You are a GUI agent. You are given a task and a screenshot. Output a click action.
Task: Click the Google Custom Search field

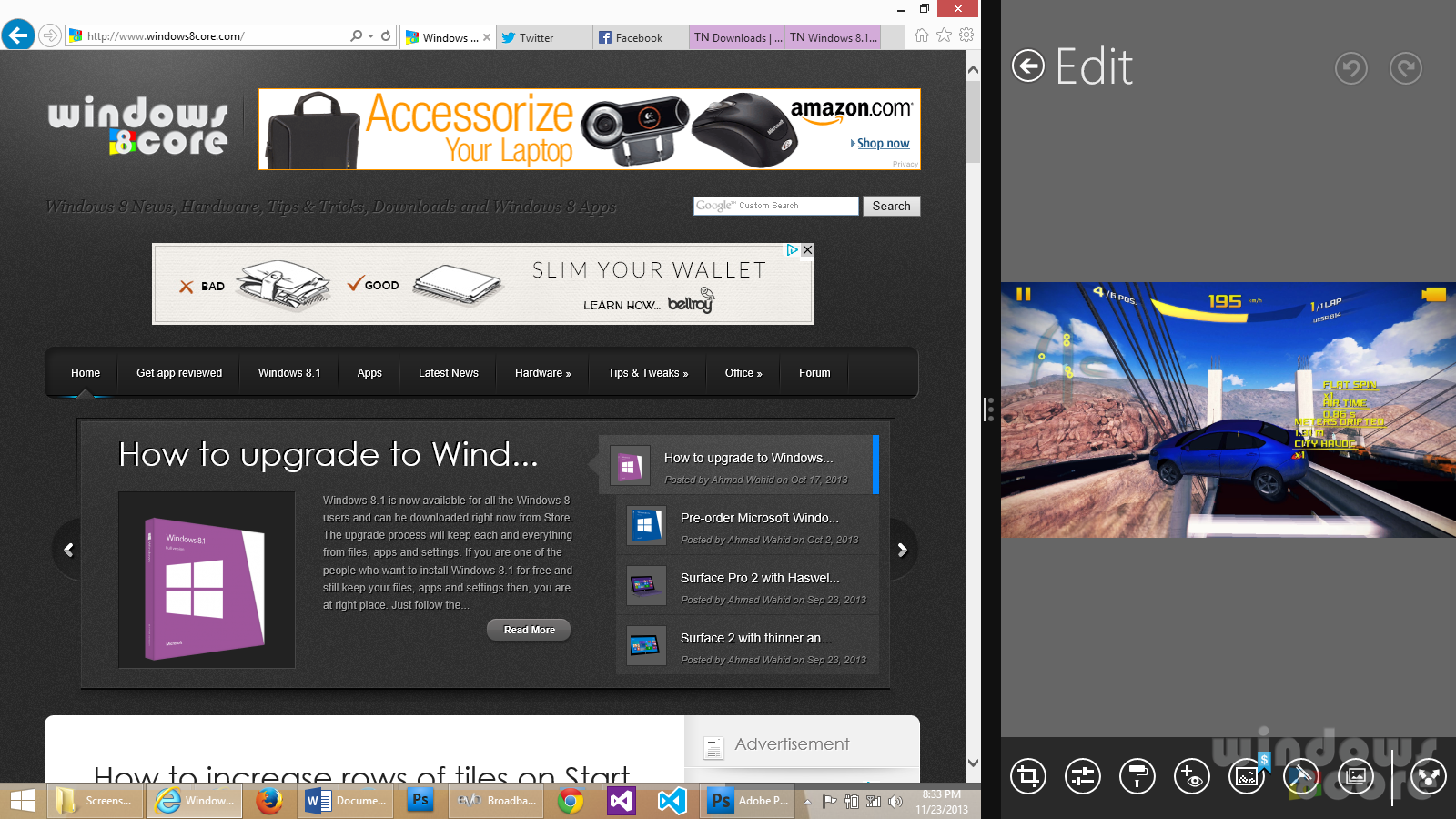coord(775,206)
